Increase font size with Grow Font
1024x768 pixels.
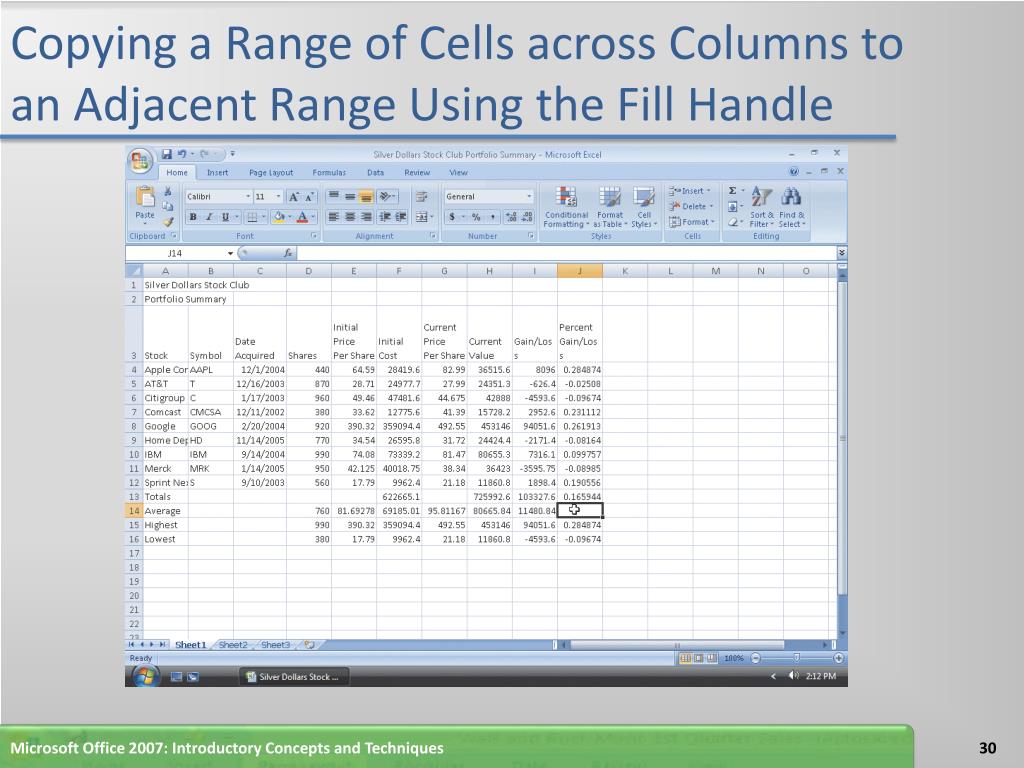pos(294,197)
